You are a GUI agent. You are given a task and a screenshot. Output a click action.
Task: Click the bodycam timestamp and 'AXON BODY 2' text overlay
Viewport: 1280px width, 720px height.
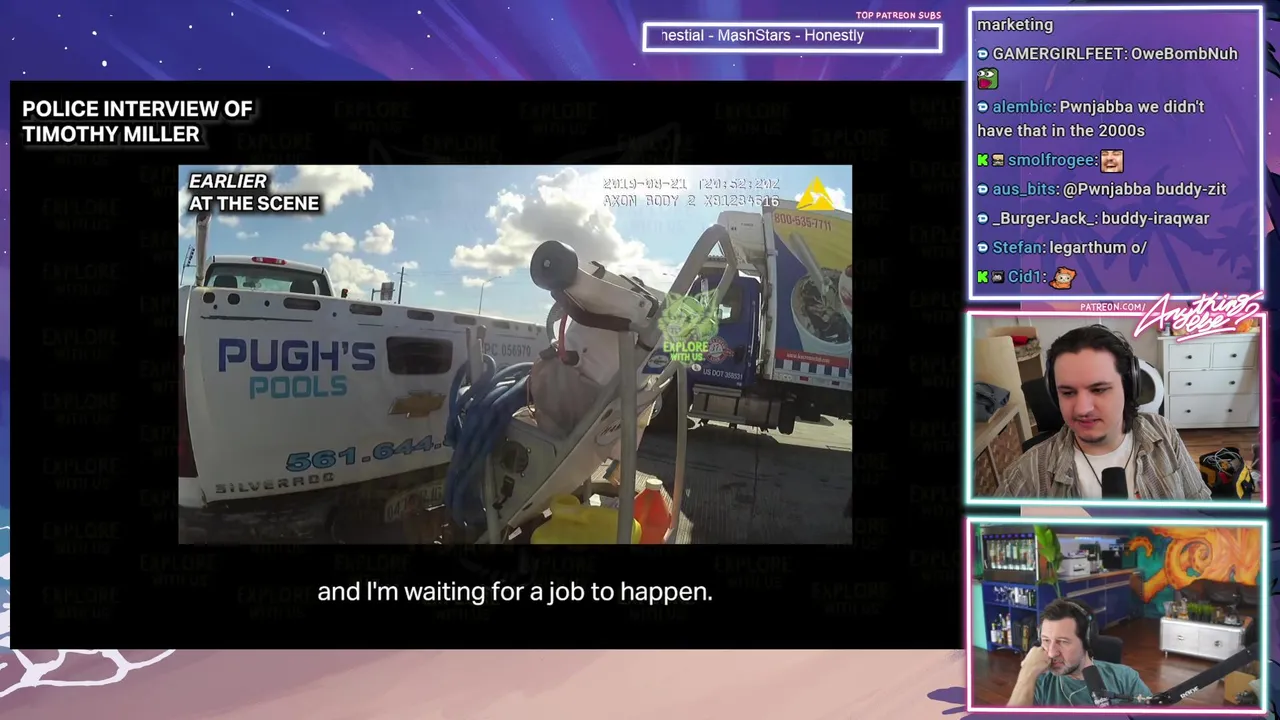(691, 193)
